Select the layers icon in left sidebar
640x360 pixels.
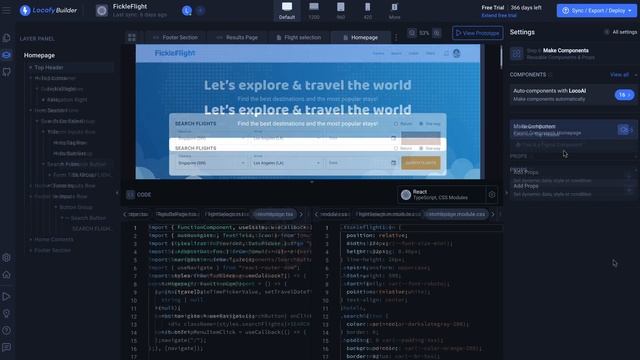click(x=7, y=55)
